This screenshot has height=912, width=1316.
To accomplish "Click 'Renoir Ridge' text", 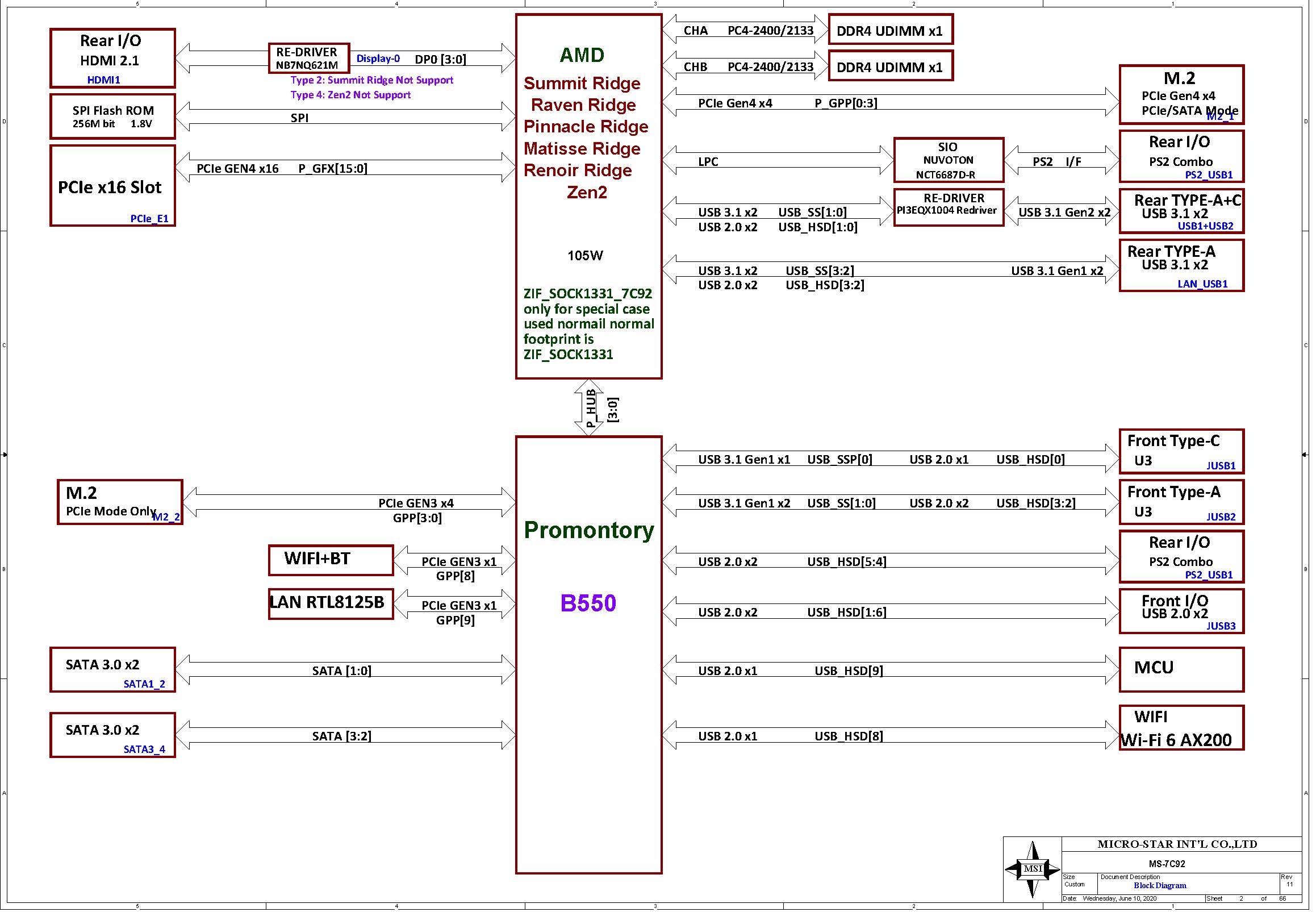I will click(578, 171).
